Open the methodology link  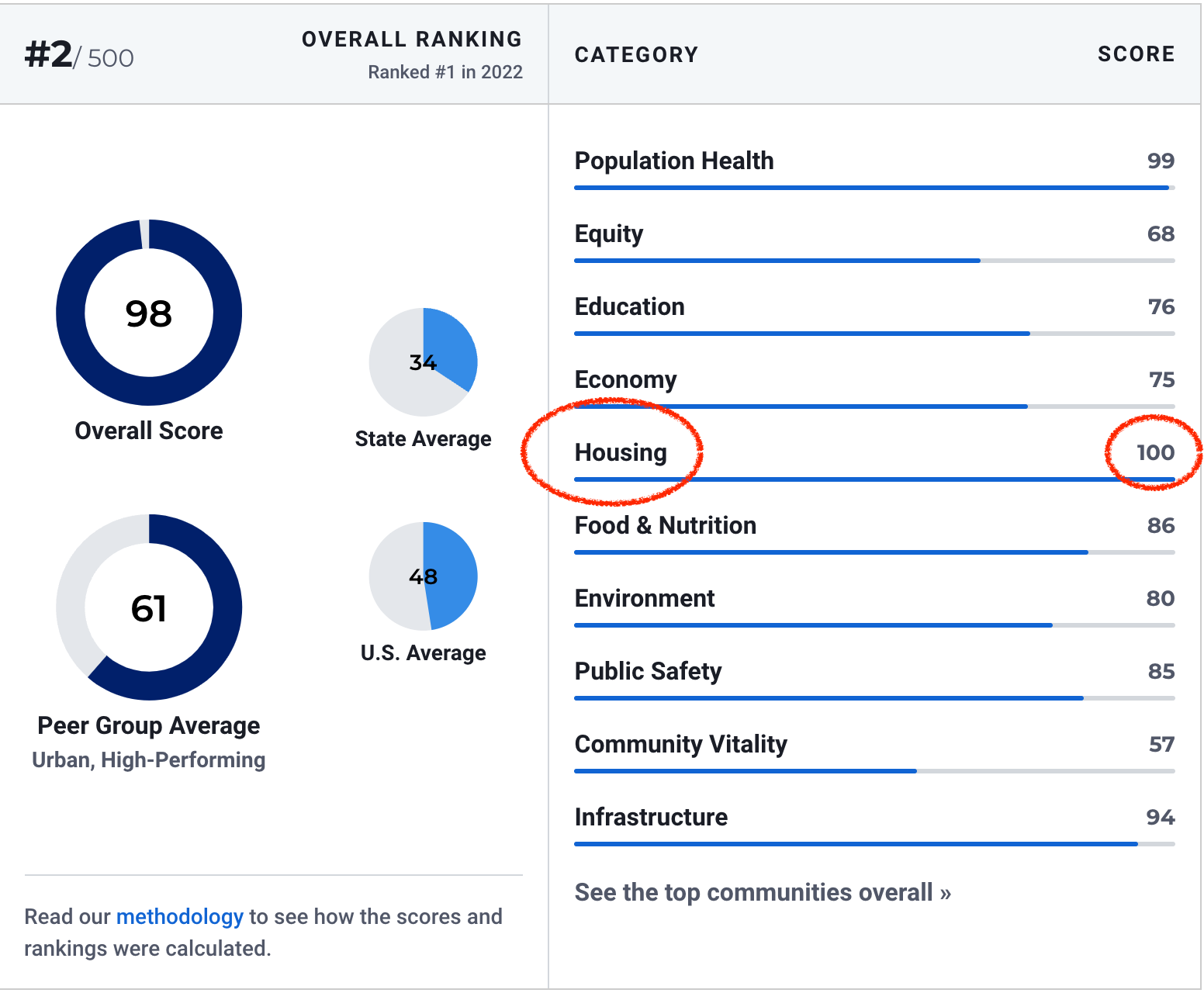tap(179, 916)
